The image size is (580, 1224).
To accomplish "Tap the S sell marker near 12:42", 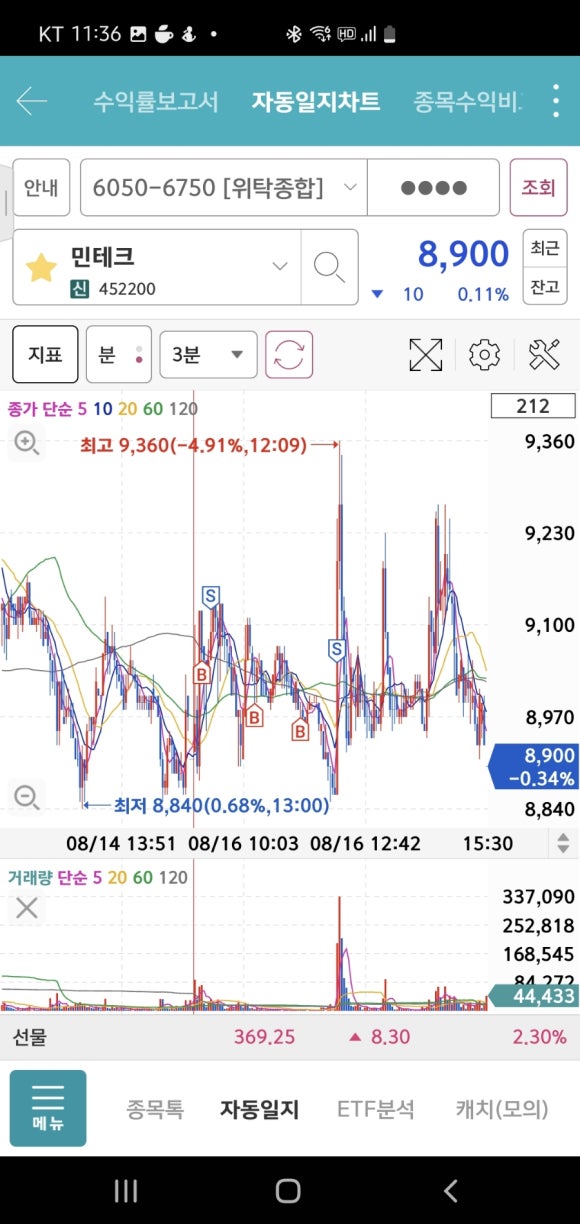I will [336, 649].
